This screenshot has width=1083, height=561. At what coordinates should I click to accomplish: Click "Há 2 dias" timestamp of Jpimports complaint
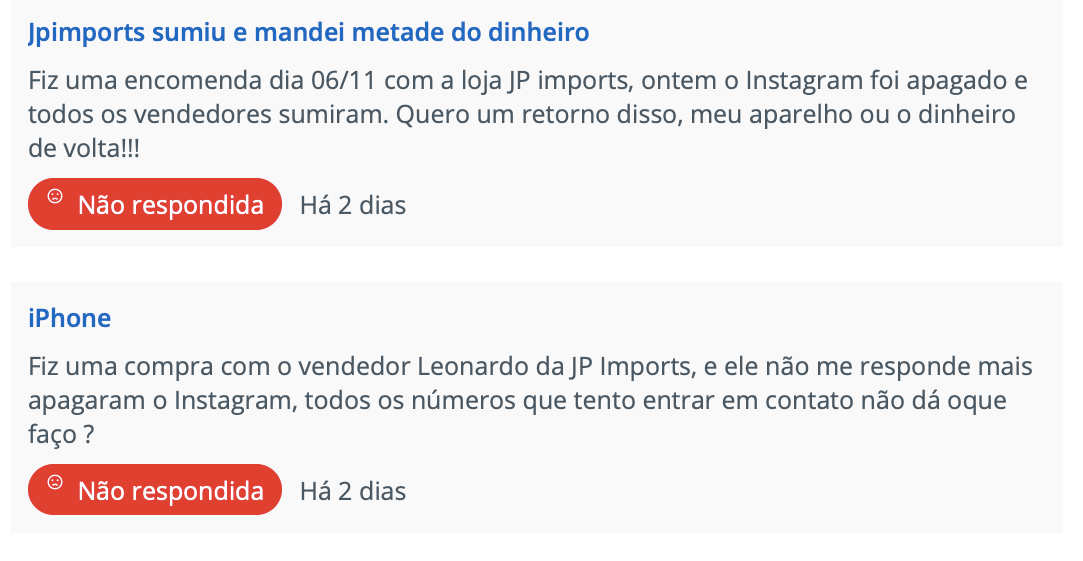[x=353, y=205]
